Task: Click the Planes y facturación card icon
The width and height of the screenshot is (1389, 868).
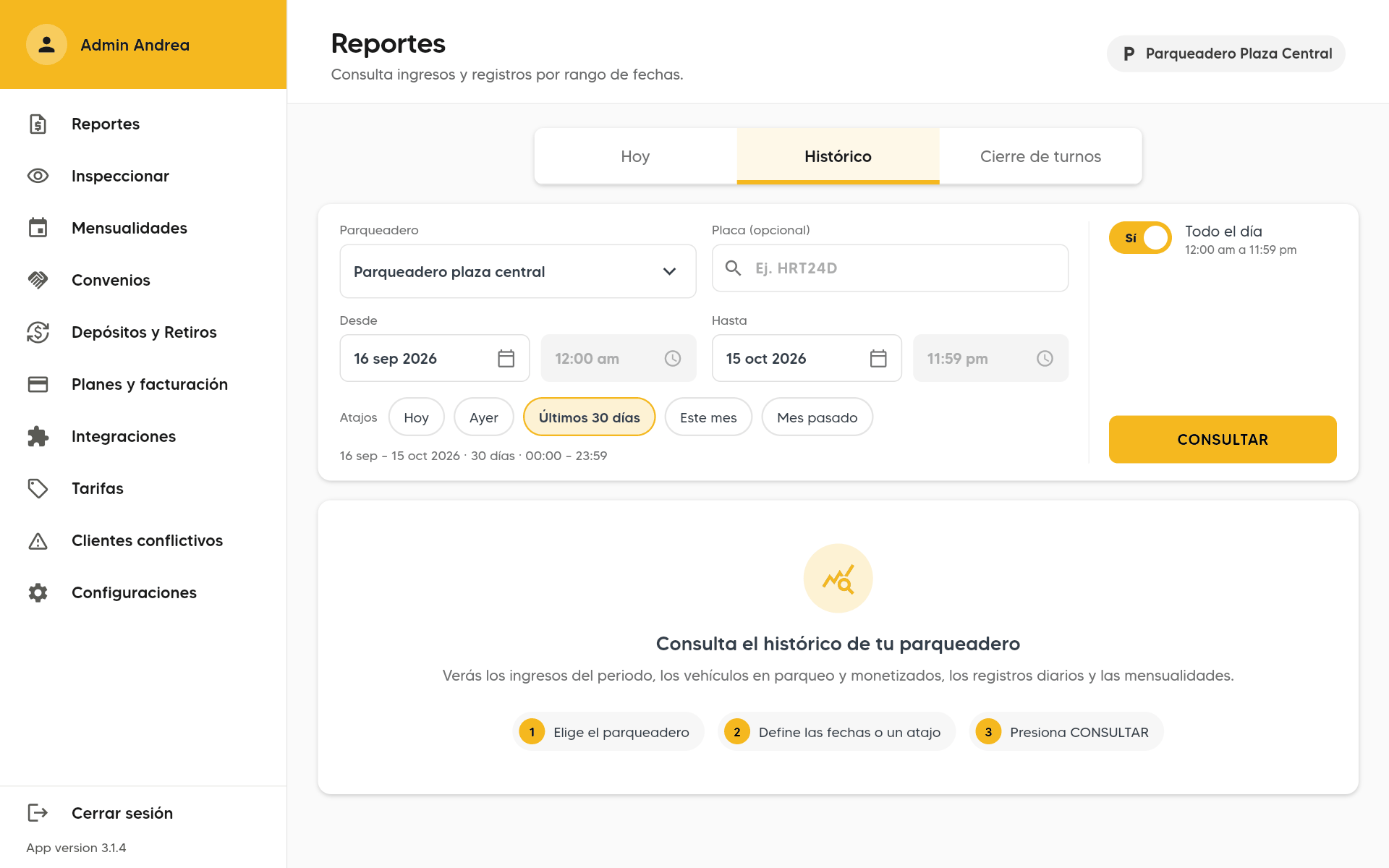Action: (38, 384)
